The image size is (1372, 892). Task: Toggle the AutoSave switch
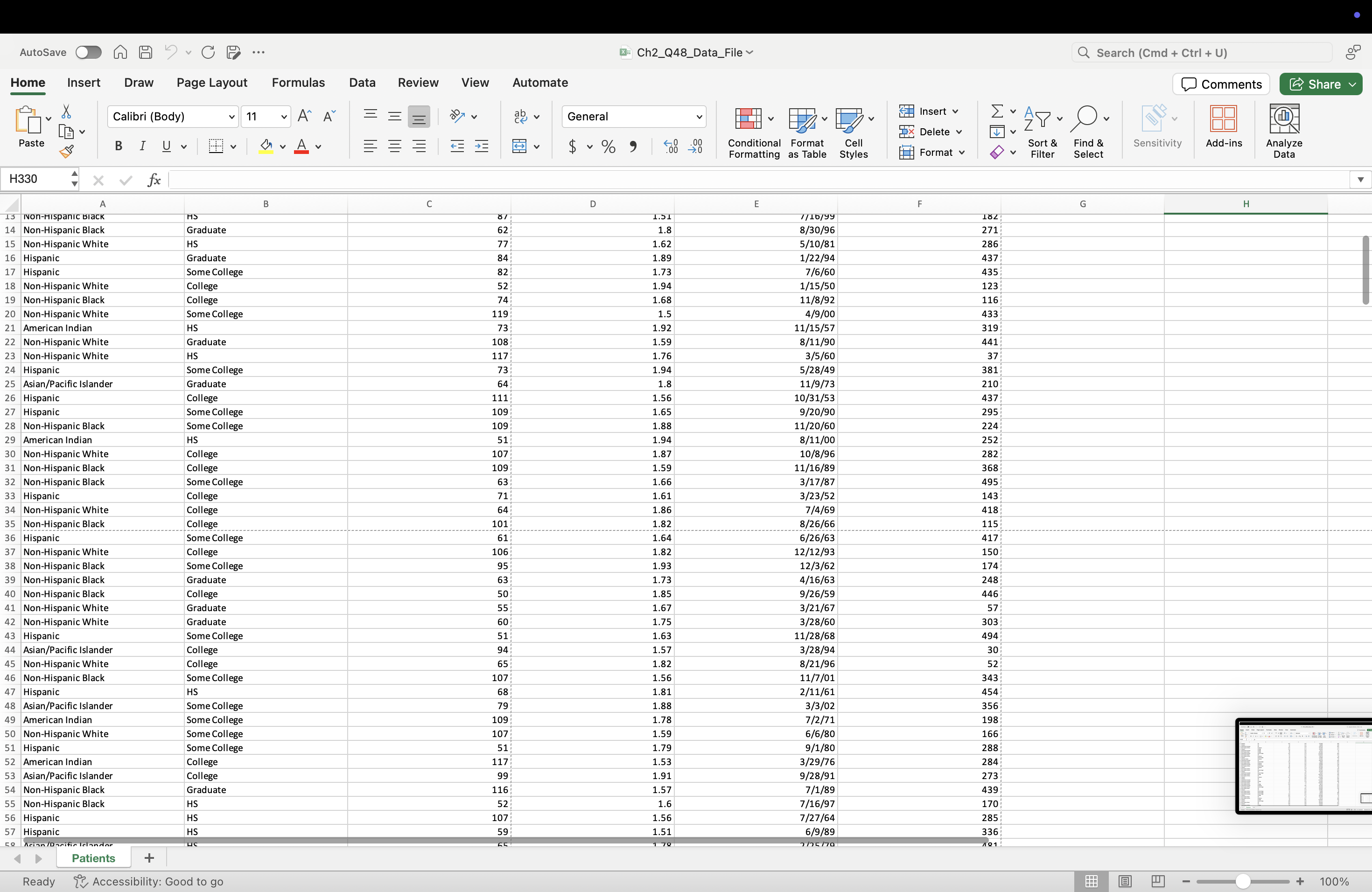click(x=88, y=52)
